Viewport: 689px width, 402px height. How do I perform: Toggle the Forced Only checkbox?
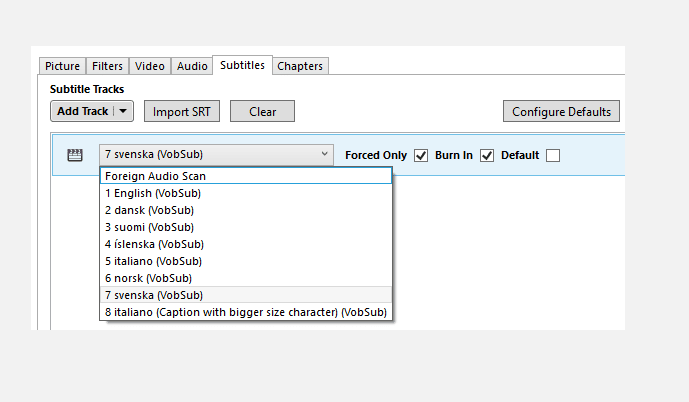421,155
